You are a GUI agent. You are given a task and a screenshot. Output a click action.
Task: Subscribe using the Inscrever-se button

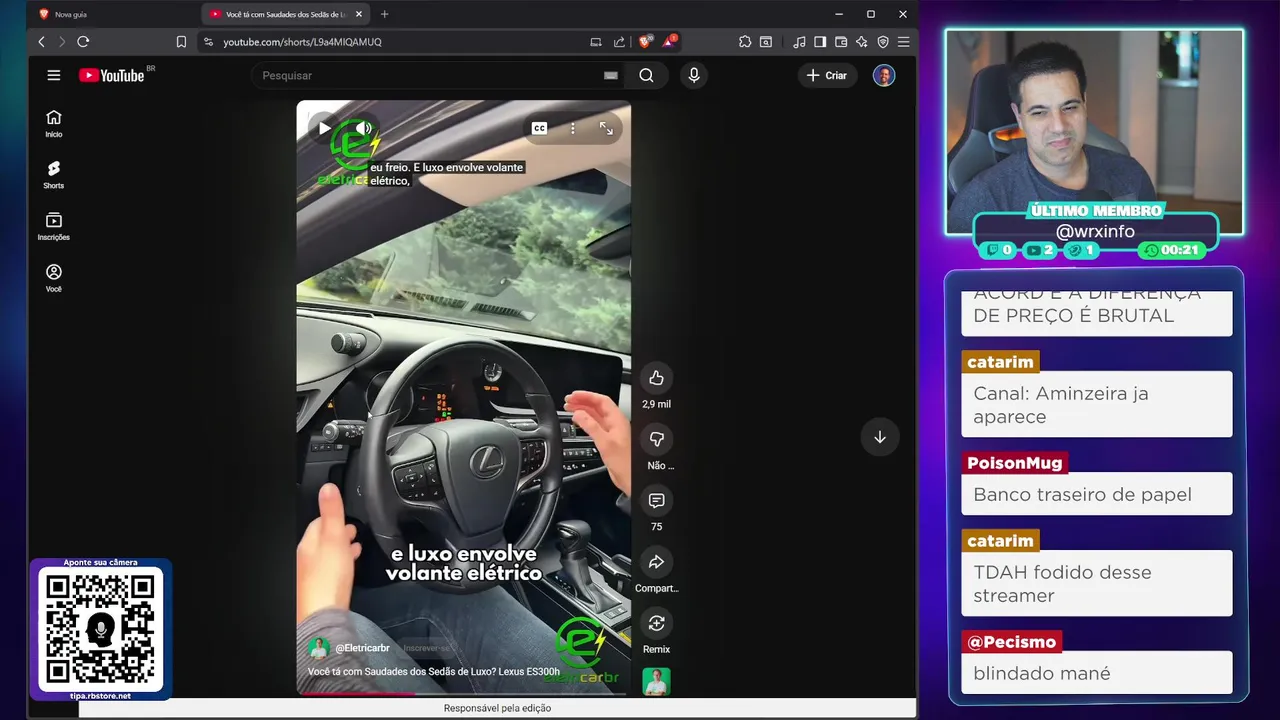click(x=428, y=648)
